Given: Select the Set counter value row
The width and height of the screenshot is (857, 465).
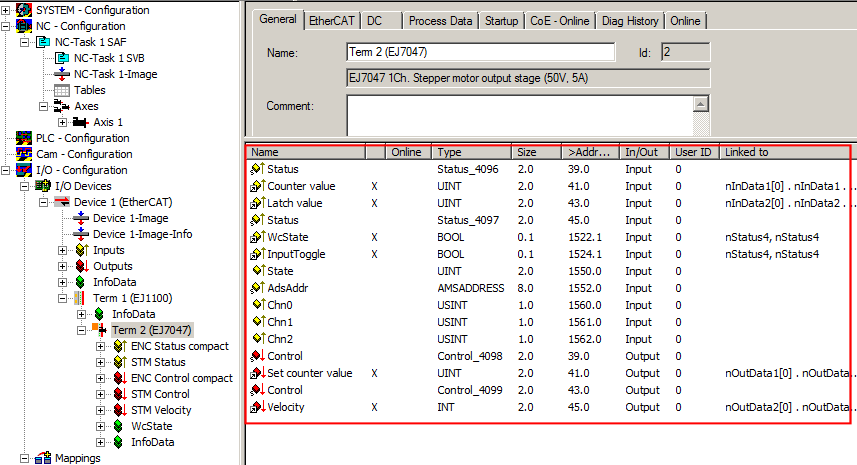Looking at the screenshot, I should click(548, 373).
